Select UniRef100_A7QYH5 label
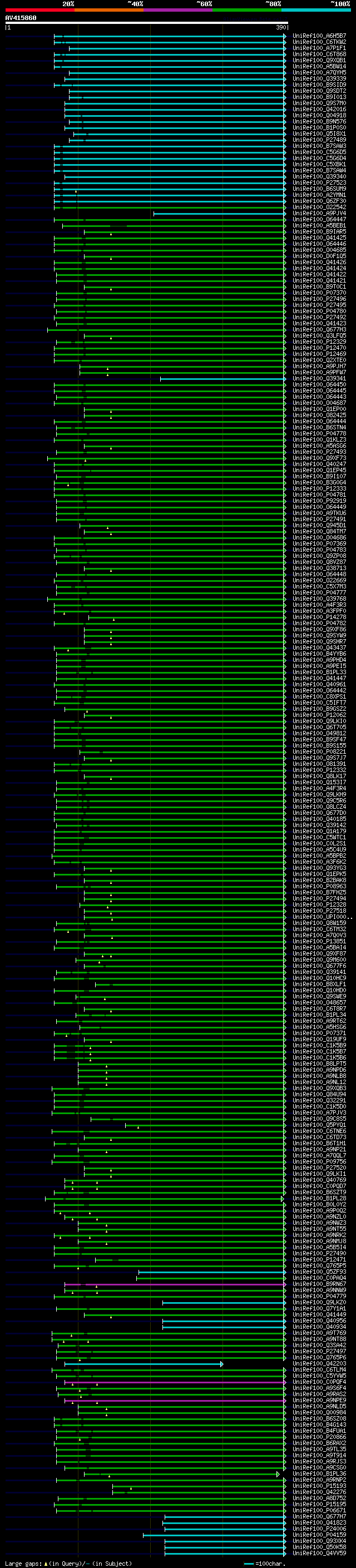 coord(319,72)
